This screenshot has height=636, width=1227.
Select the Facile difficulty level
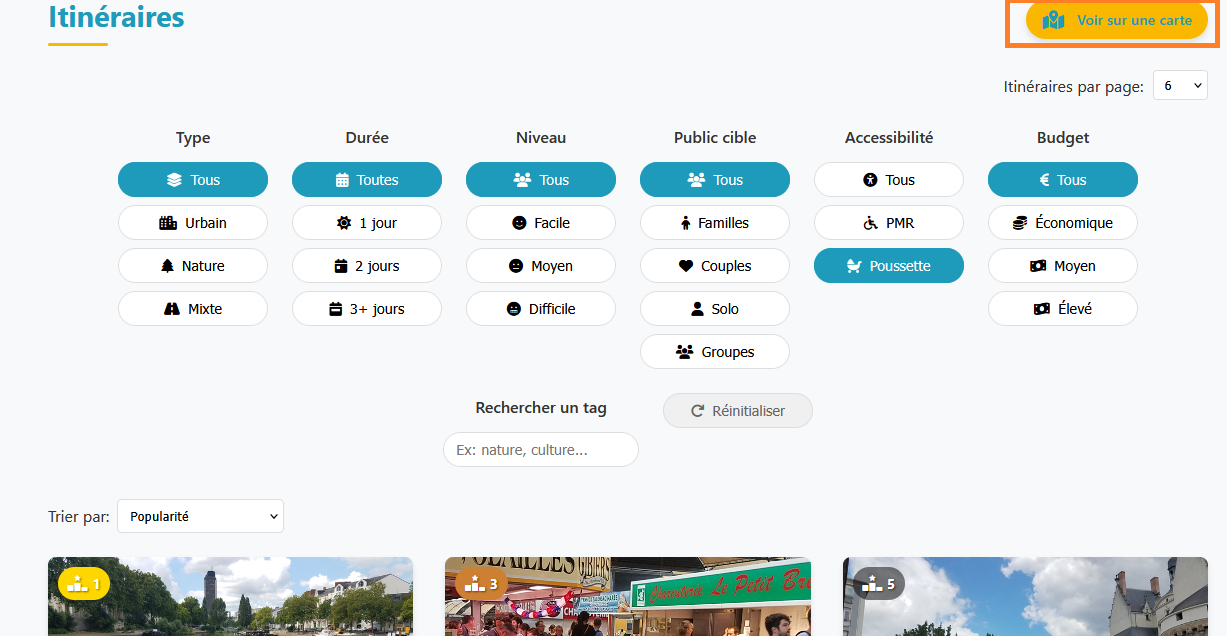(541, 223)
